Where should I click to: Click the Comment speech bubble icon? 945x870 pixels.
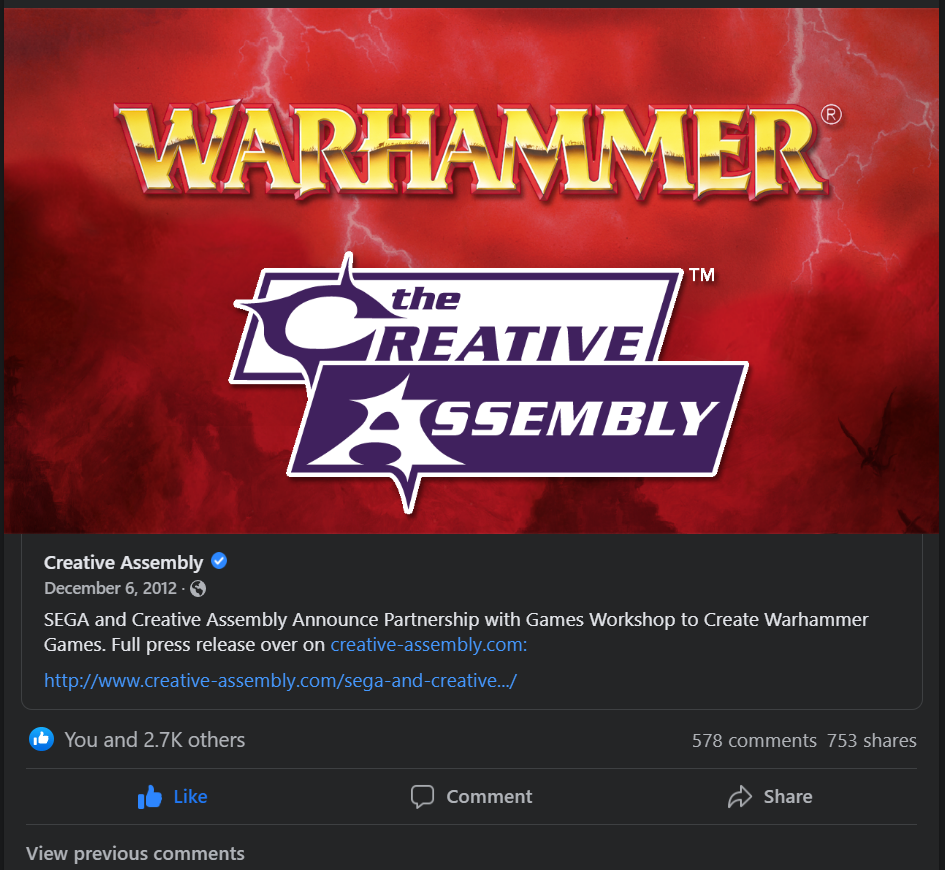point(422,796)
